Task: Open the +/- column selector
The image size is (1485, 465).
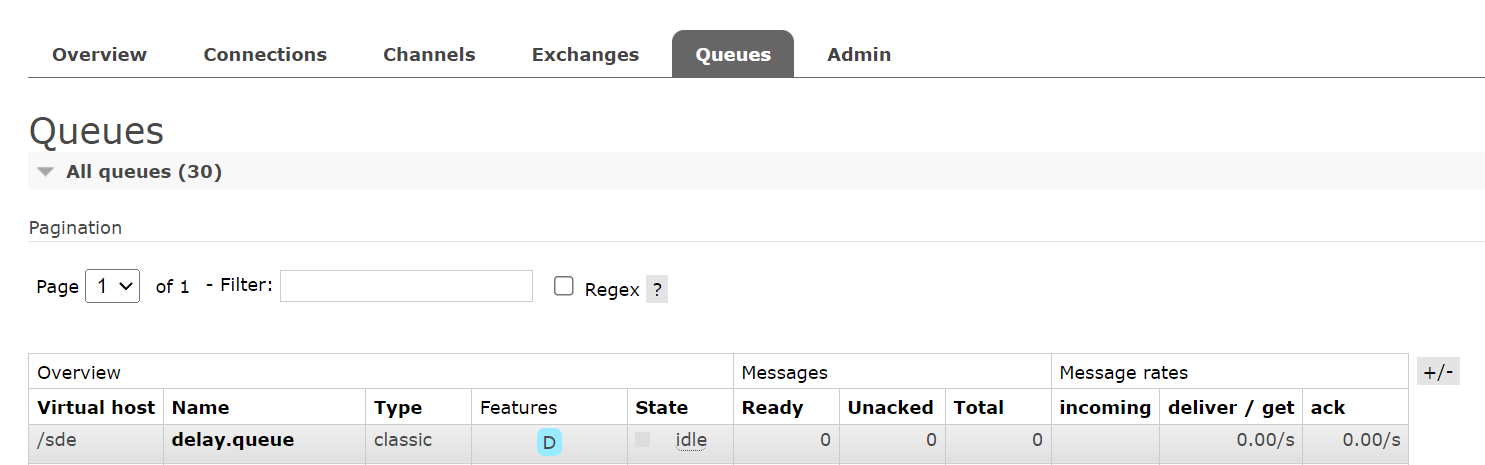Action: tap(1439, 372)
